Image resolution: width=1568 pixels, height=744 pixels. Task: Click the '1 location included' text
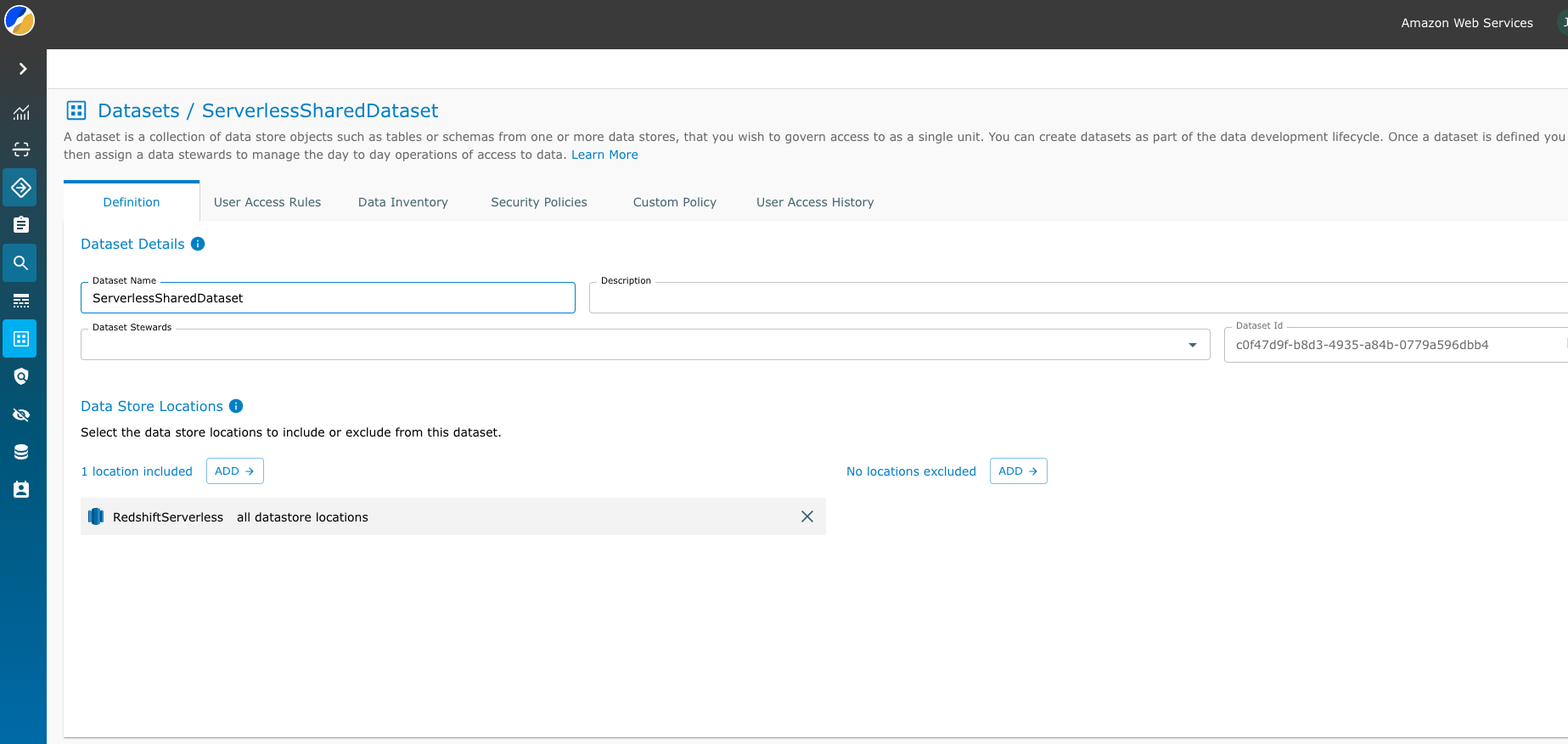[x=137, y=471]
